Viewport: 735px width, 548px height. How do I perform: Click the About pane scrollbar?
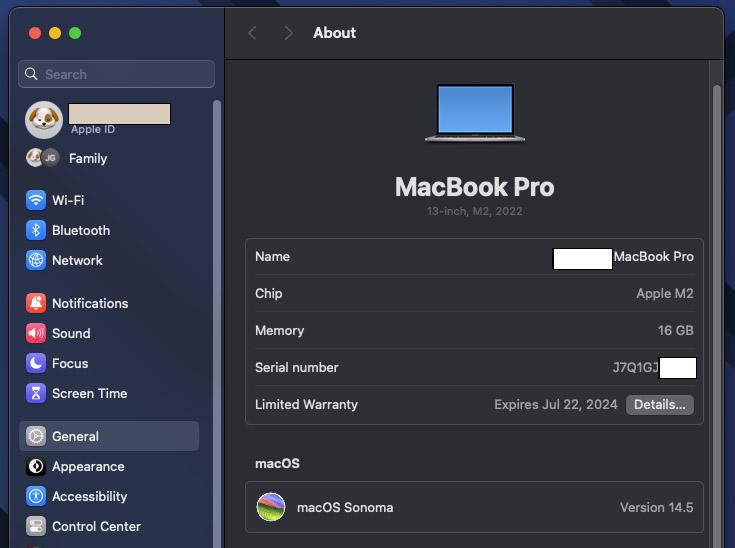pyautogui.click(x=716, y=316)
